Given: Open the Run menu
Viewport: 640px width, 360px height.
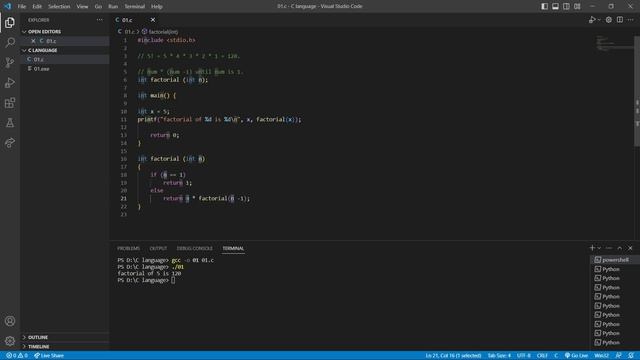Looking at the screenshot, I should (x=113, y=7).
